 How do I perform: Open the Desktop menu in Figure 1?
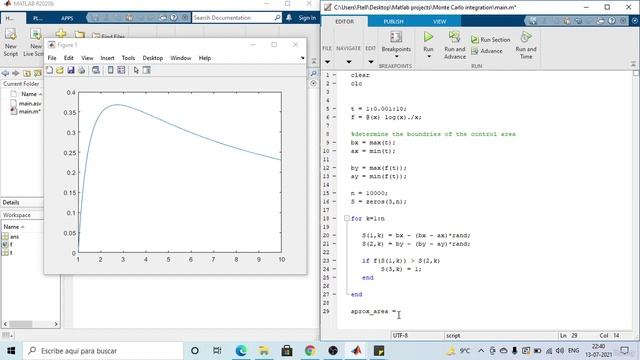[153, 58]
